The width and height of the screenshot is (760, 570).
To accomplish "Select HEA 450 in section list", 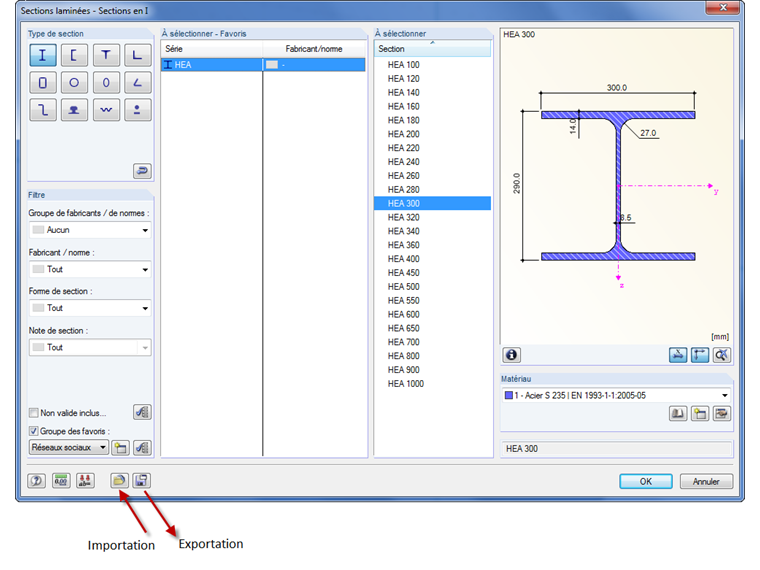I will pyautogui.click(x=432, y=273).
